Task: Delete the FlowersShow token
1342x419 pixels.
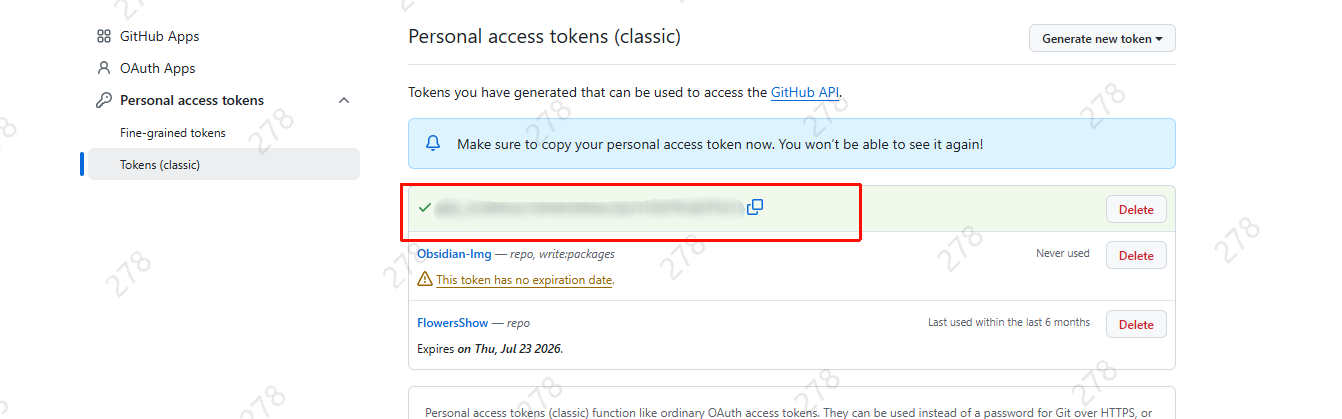Action: point(1136,325)
